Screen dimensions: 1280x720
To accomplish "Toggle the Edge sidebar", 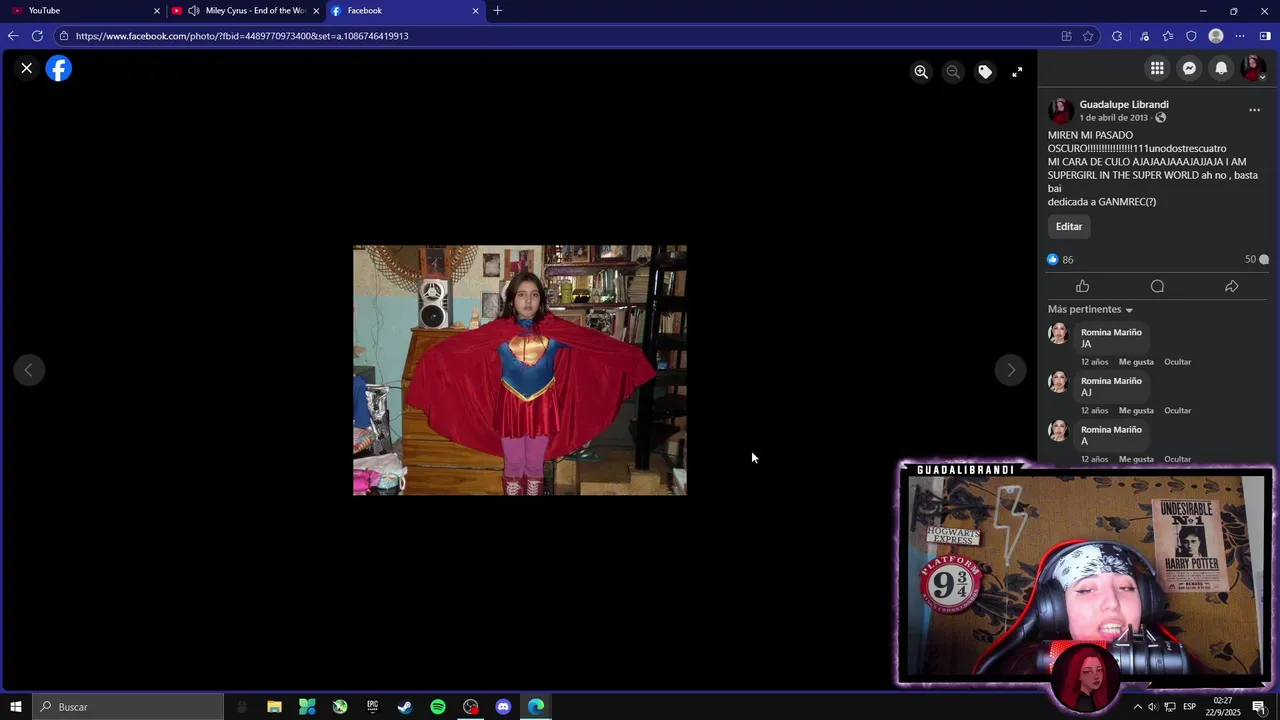I will (x=1265, y=36).
